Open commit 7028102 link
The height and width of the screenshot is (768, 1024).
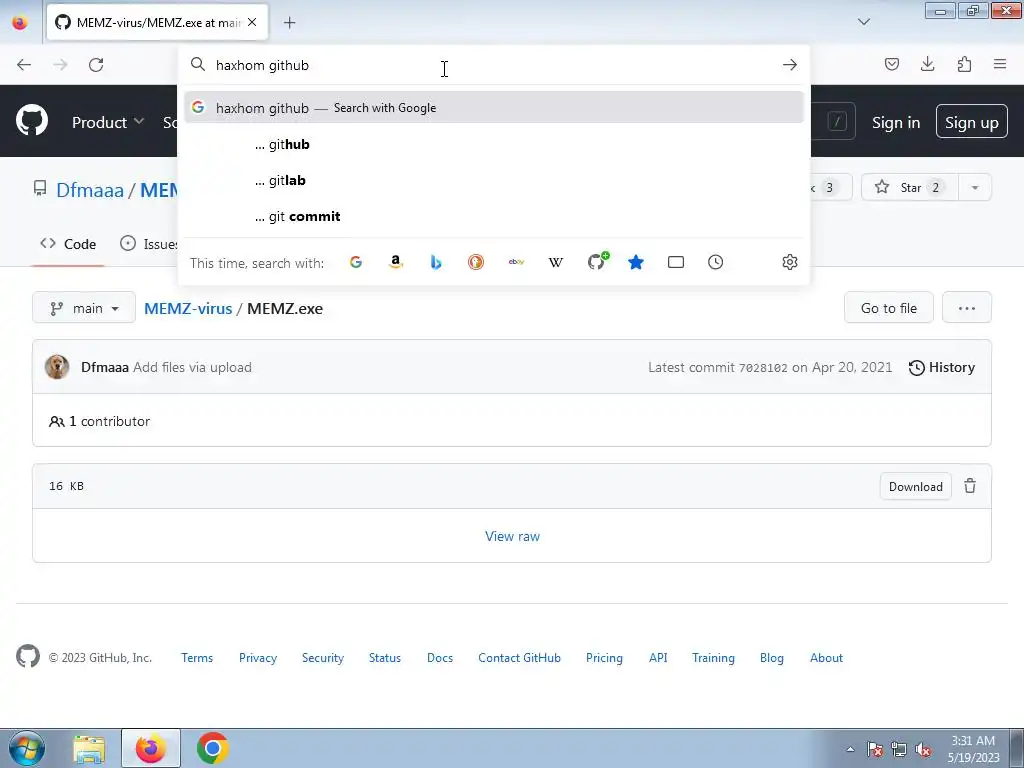pyautogui.click(x=763, y=368)
